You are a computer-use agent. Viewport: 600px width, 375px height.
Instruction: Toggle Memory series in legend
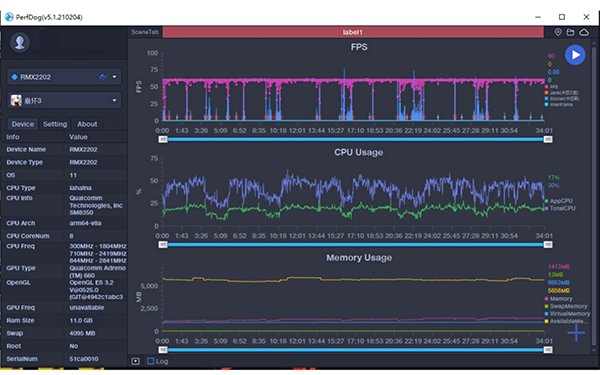559,299
